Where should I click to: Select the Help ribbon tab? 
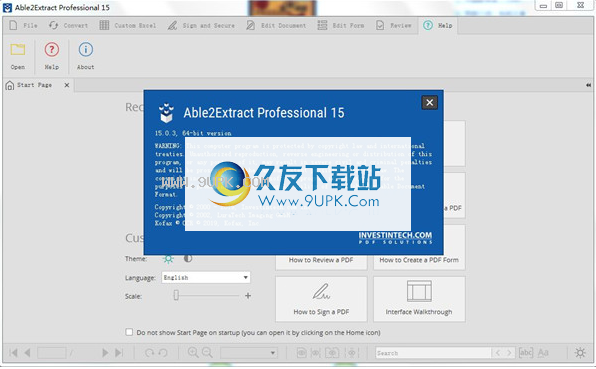point(438,25)
